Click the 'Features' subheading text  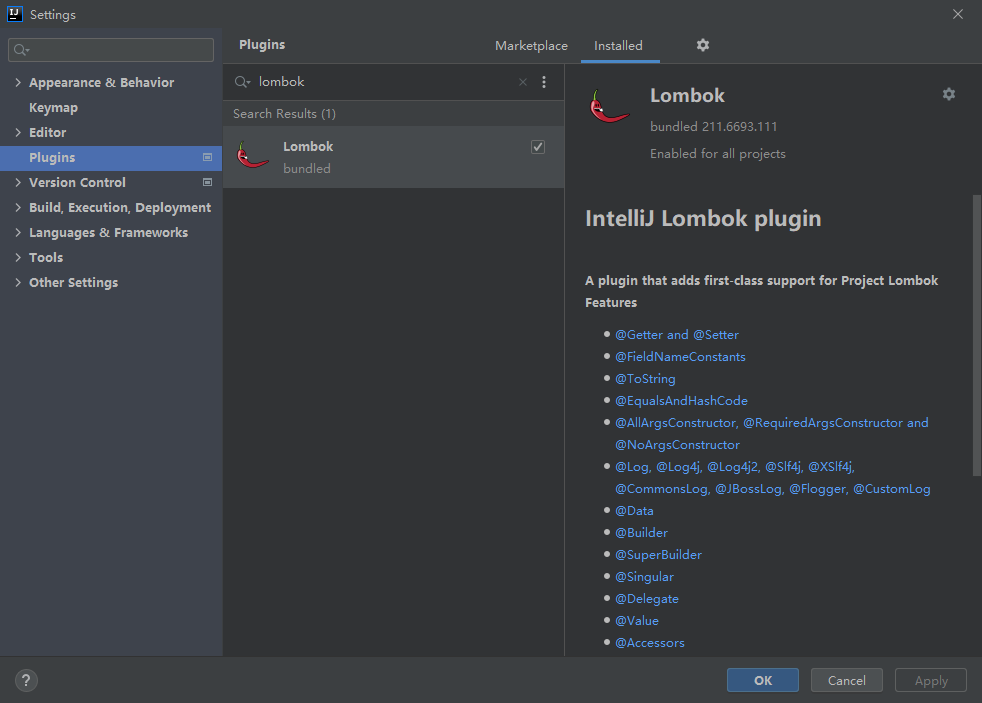pos(611,302)
